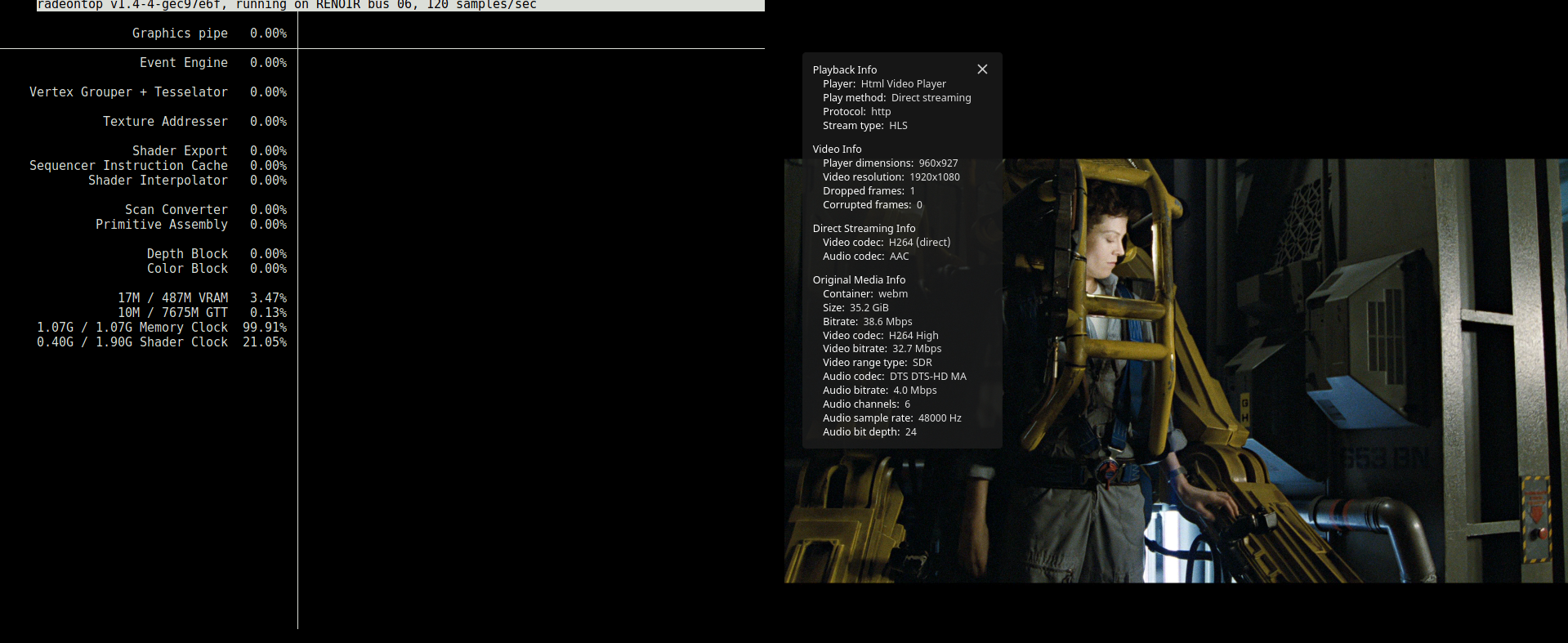This screenshot has height=643, width=1568.
Task: Click the Playback Info heading
Action: click(844, 70)
